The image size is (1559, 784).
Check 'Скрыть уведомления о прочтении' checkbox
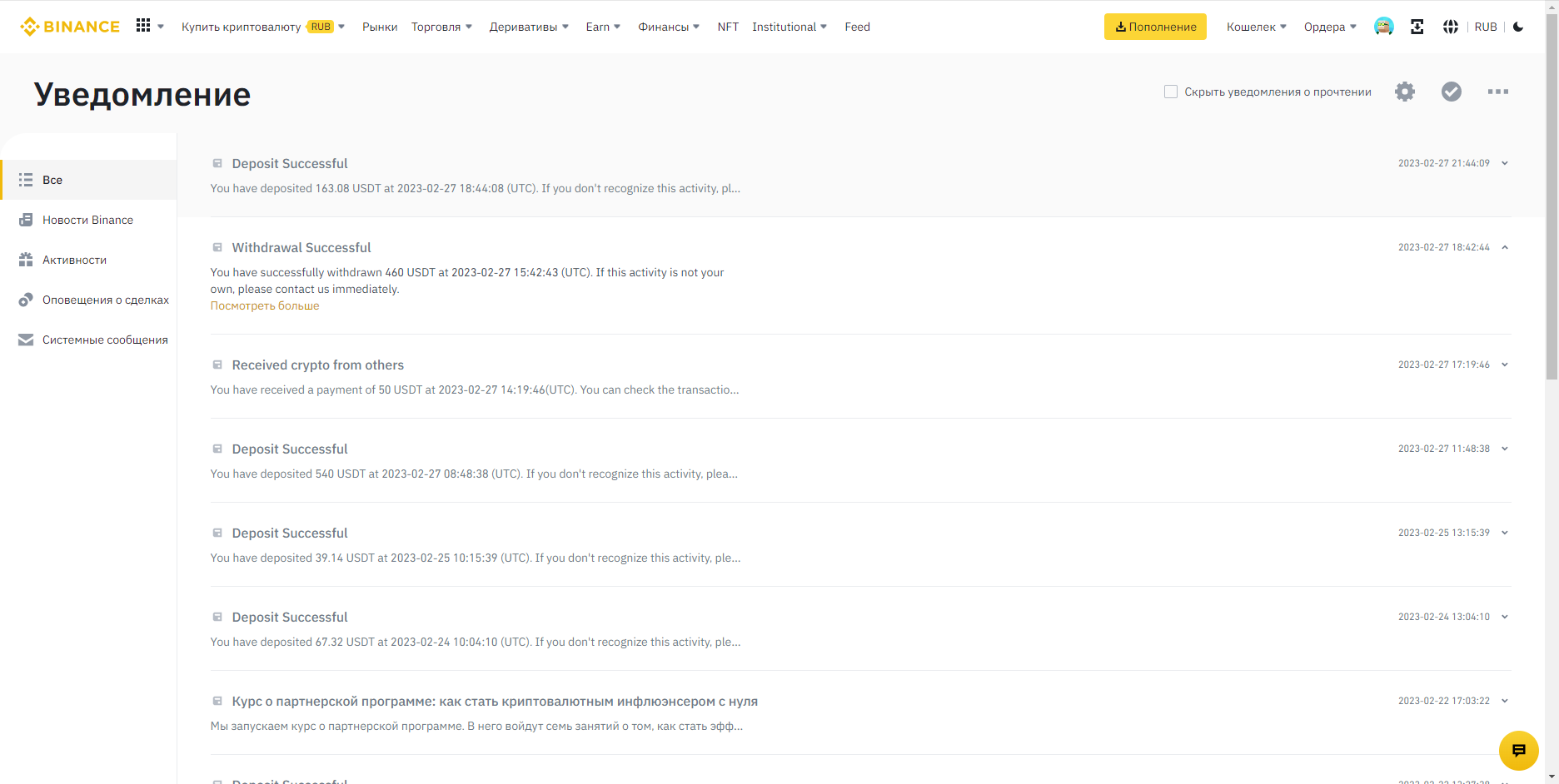[1171, 92]
